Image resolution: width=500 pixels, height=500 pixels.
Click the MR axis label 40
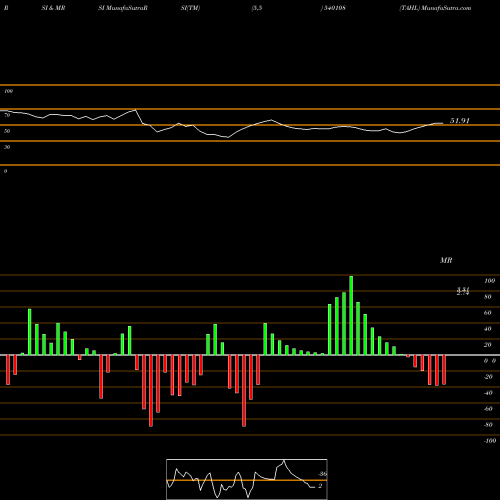pos(487,329)
